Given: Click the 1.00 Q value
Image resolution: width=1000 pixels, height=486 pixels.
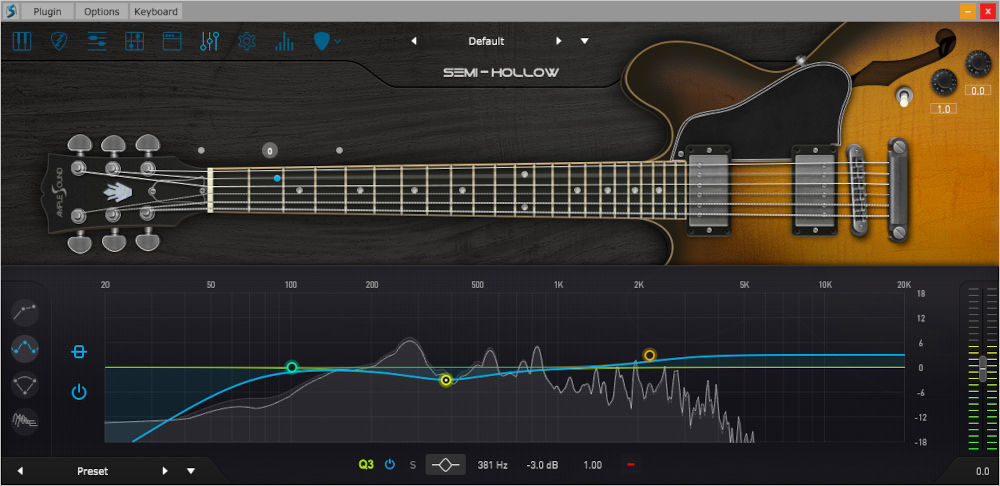Looking at the screenshot, I should click(x=592, y=465).
